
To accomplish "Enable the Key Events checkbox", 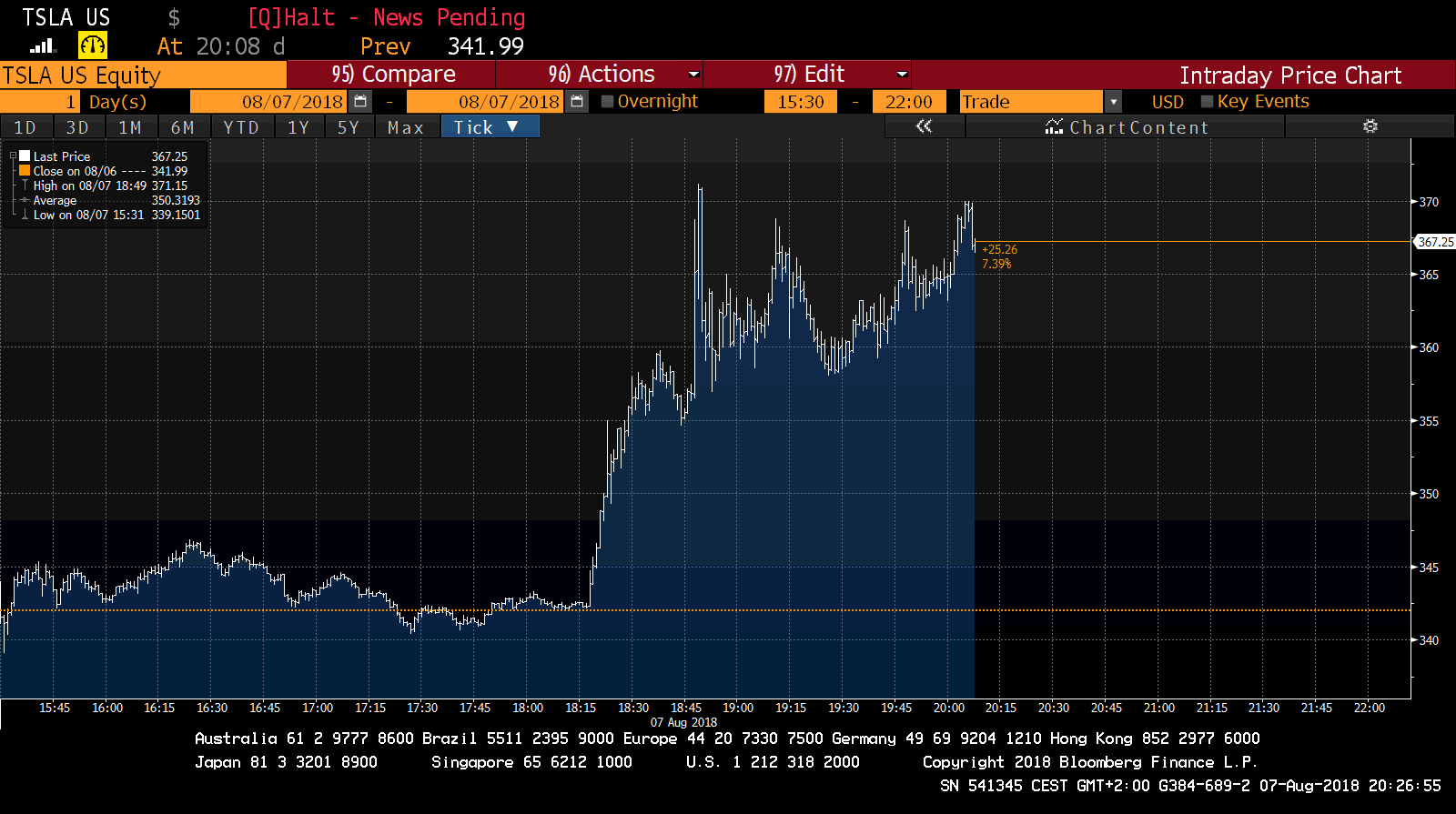I will tap(1208, 102).
